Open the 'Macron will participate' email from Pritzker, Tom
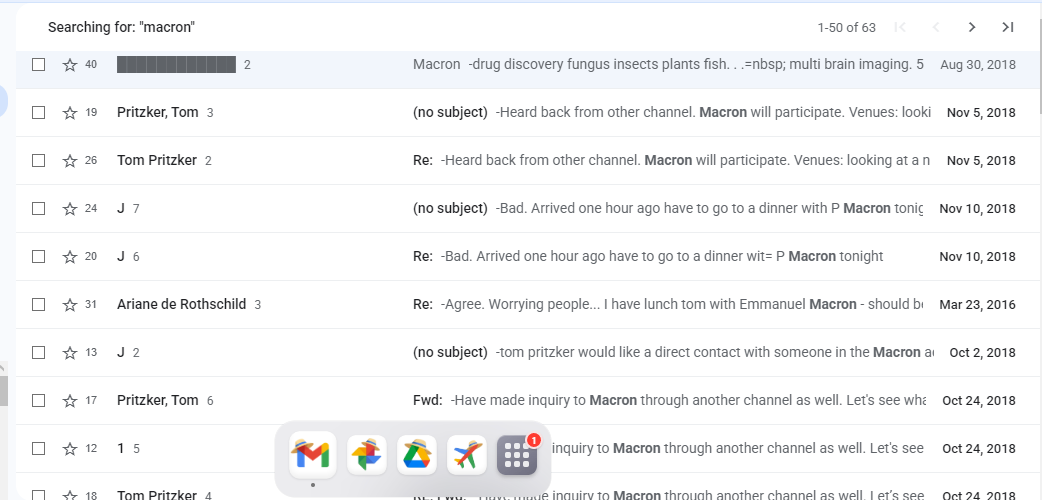 coord(528,112)
